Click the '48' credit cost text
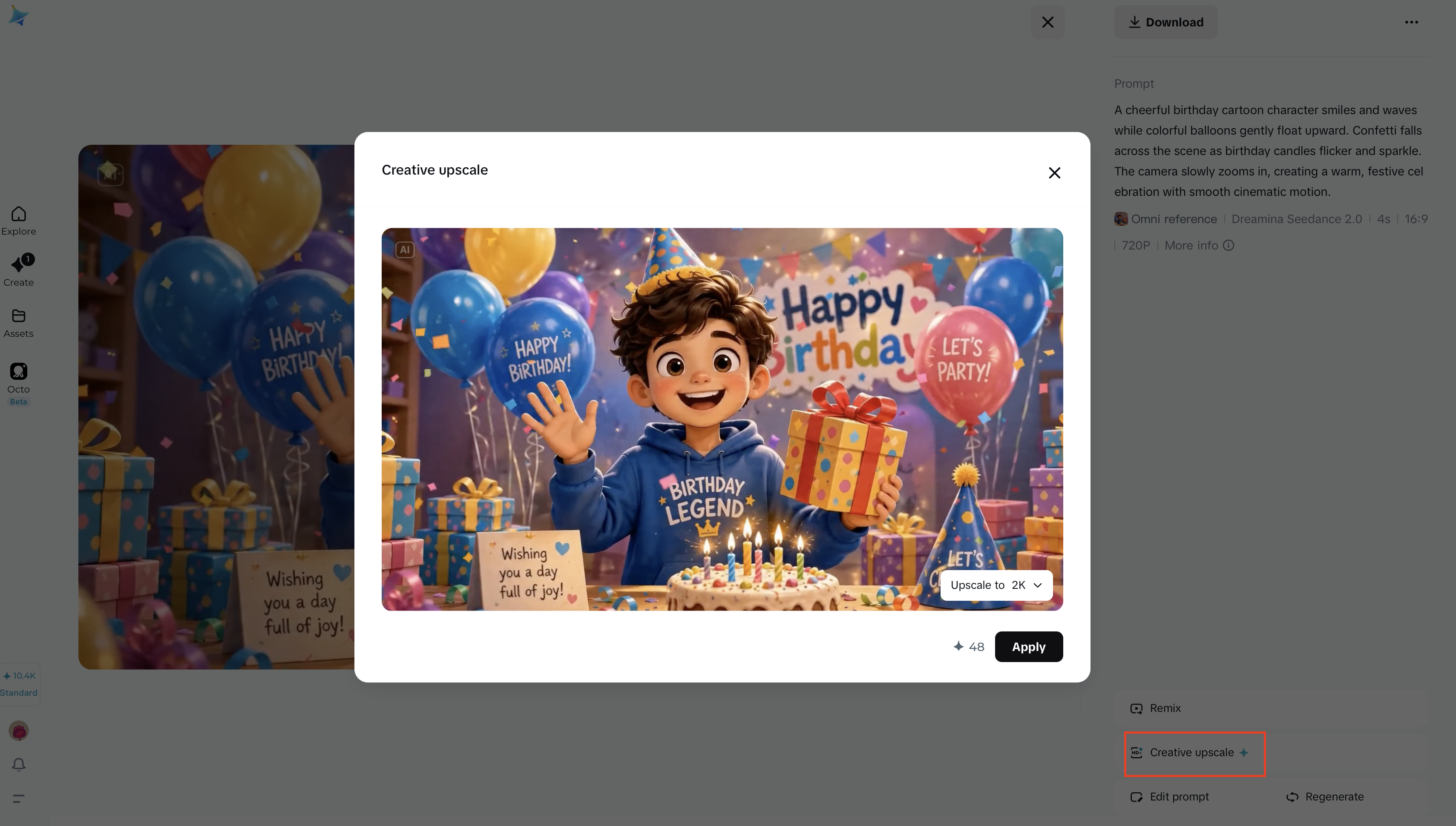 click(976, 647)
